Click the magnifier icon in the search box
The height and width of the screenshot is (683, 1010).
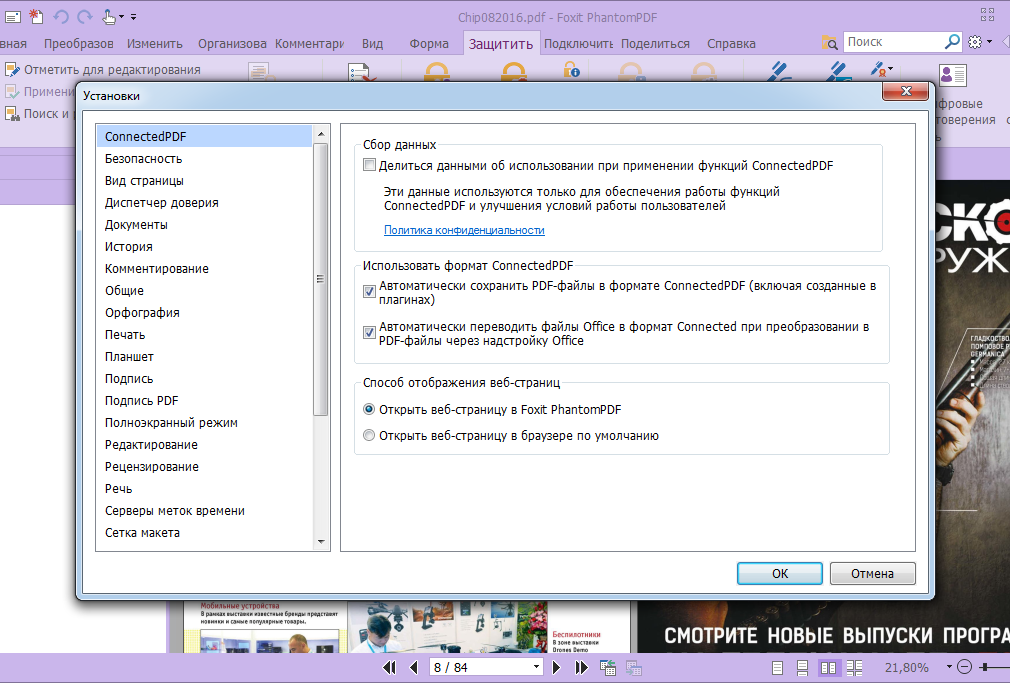tap(951, 42)
